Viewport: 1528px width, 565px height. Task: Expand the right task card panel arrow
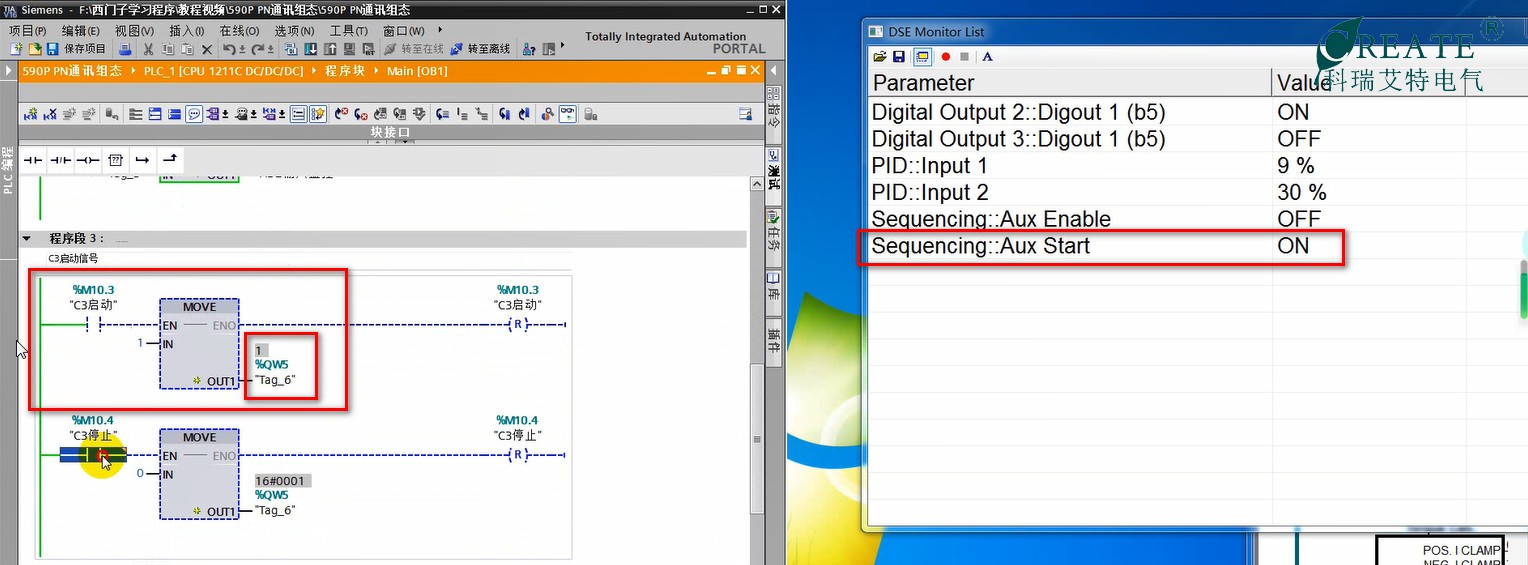click(x=772, y=71)
